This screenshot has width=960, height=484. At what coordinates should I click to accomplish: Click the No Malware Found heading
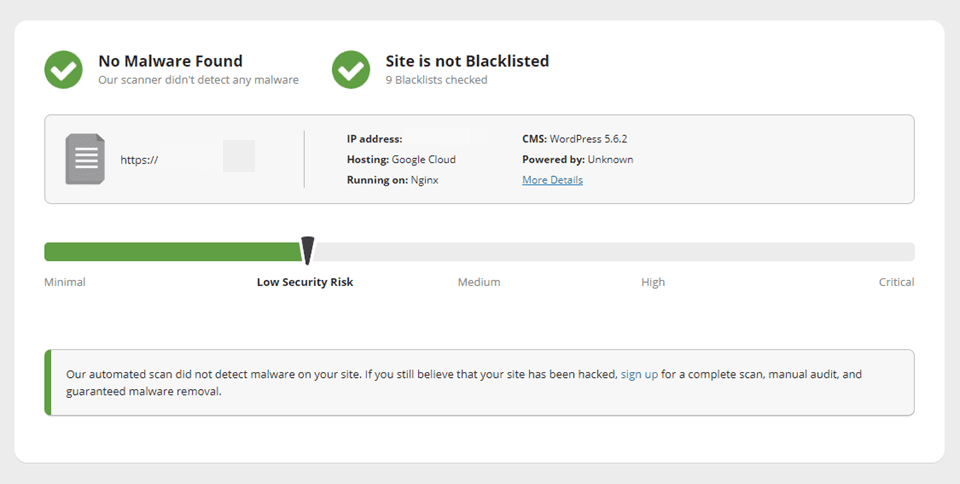click(x=170, y=61)
